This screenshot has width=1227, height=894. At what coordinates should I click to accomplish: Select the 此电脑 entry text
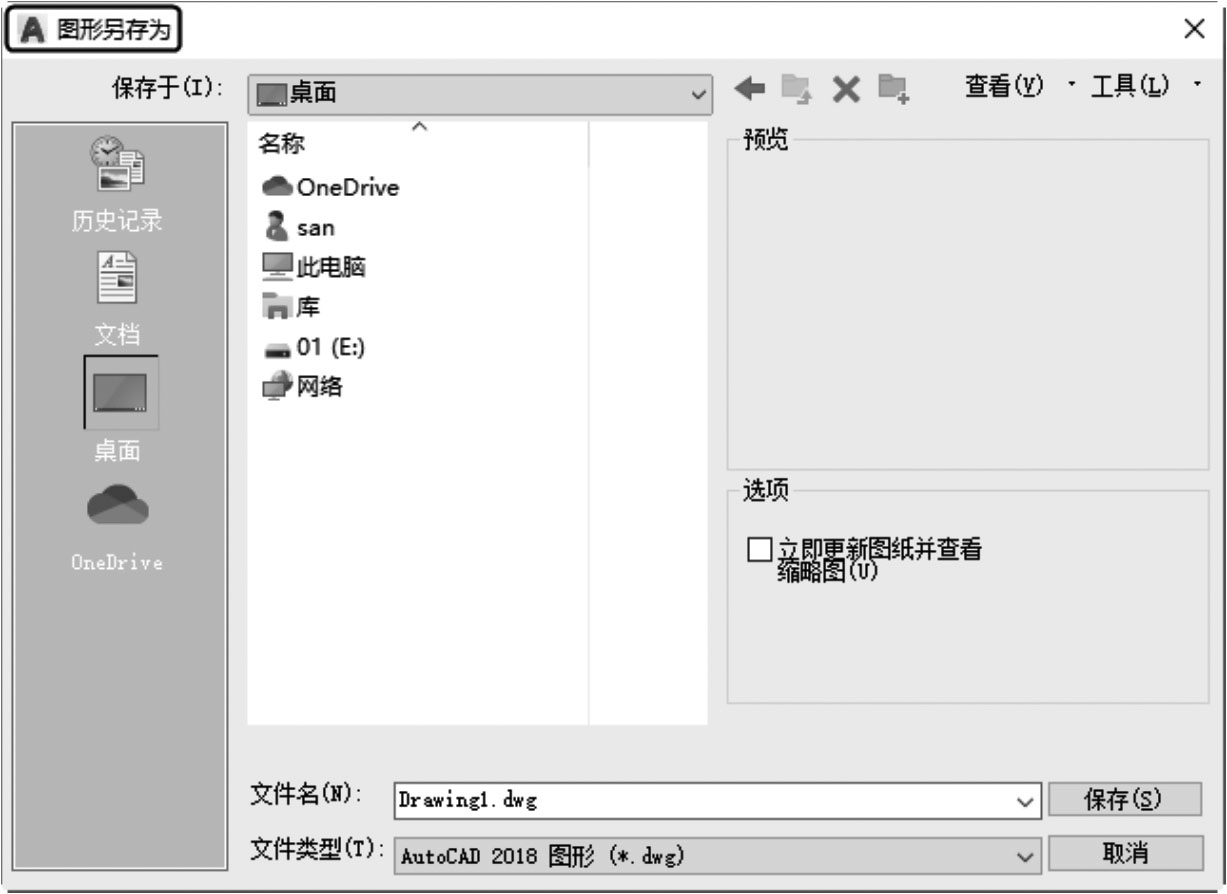(x=331, y=268)
